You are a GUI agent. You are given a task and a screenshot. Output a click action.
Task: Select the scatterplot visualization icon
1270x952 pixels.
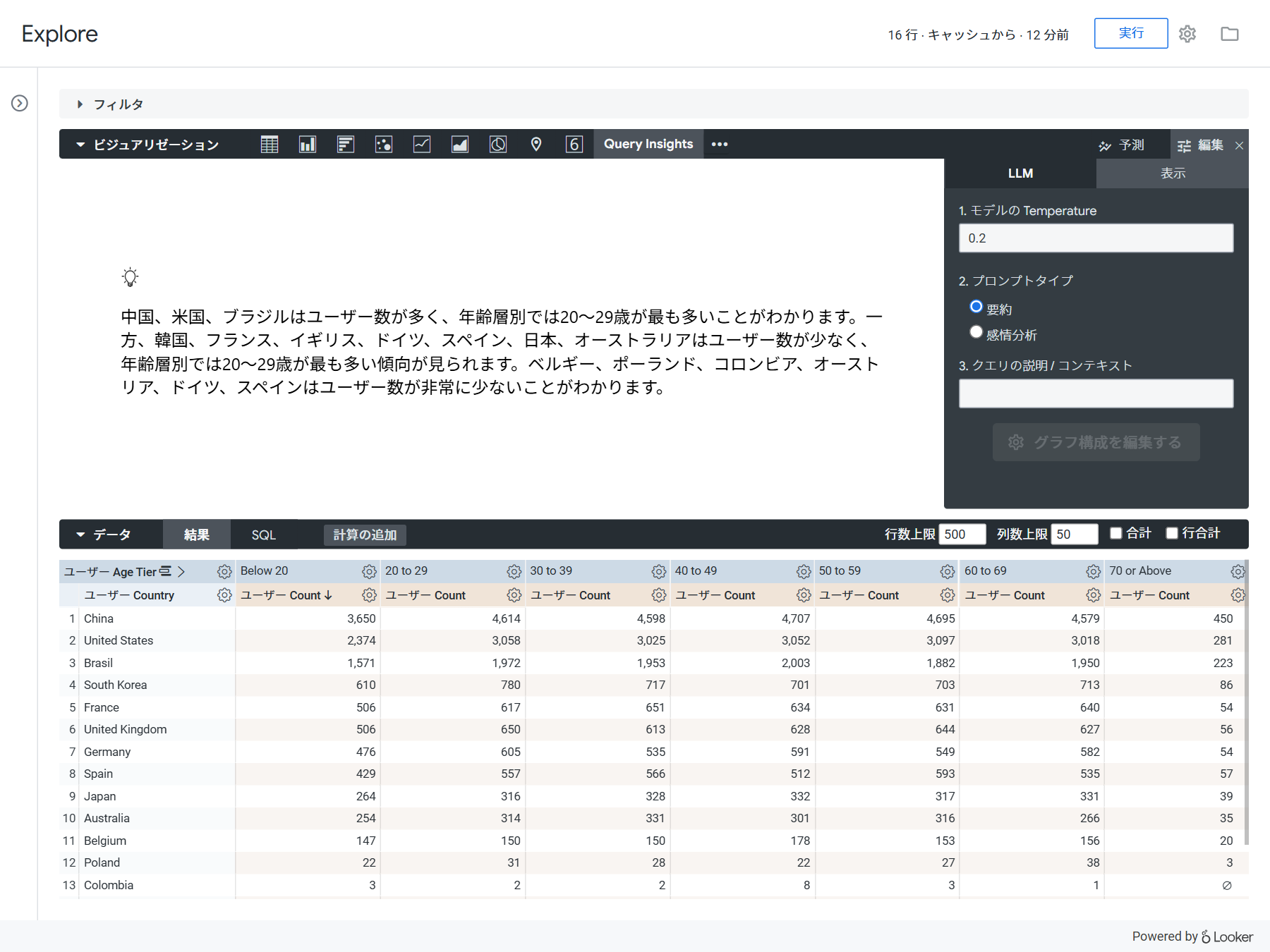tap(384, 145)
